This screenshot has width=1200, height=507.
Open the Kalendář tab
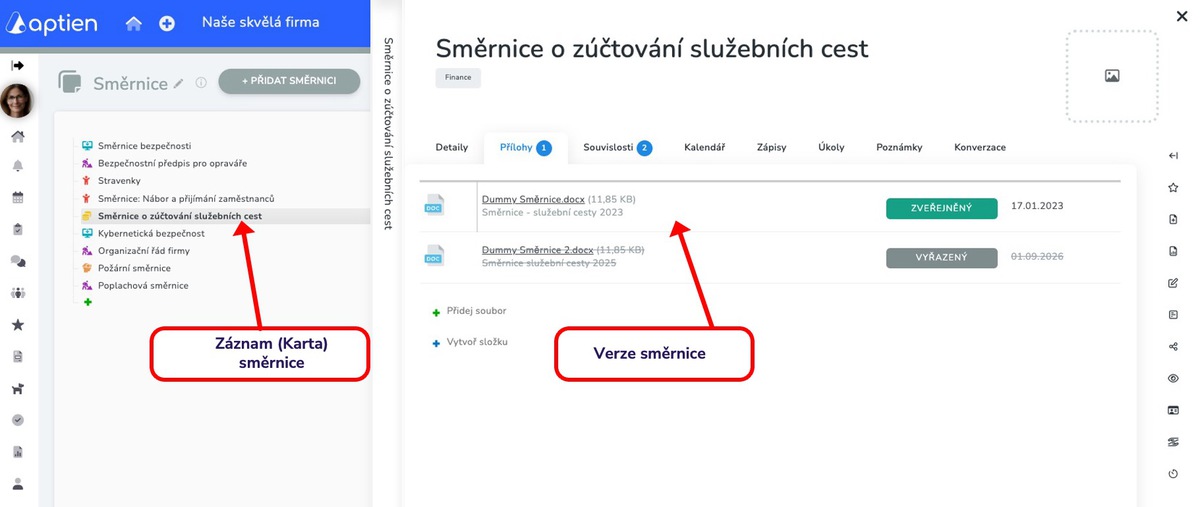[704, 147]
